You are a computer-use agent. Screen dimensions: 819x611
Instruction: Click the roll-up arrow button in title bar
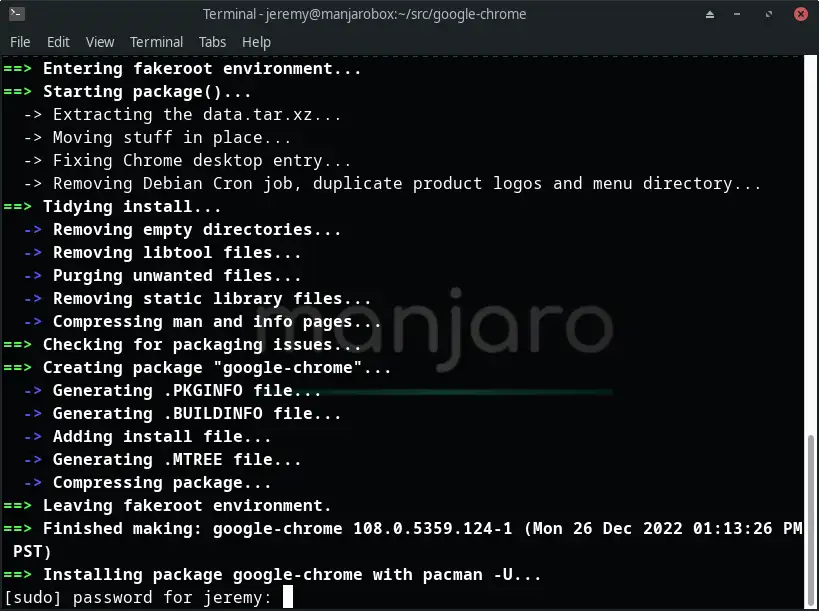pyautogui.click(x=710, y=14)
